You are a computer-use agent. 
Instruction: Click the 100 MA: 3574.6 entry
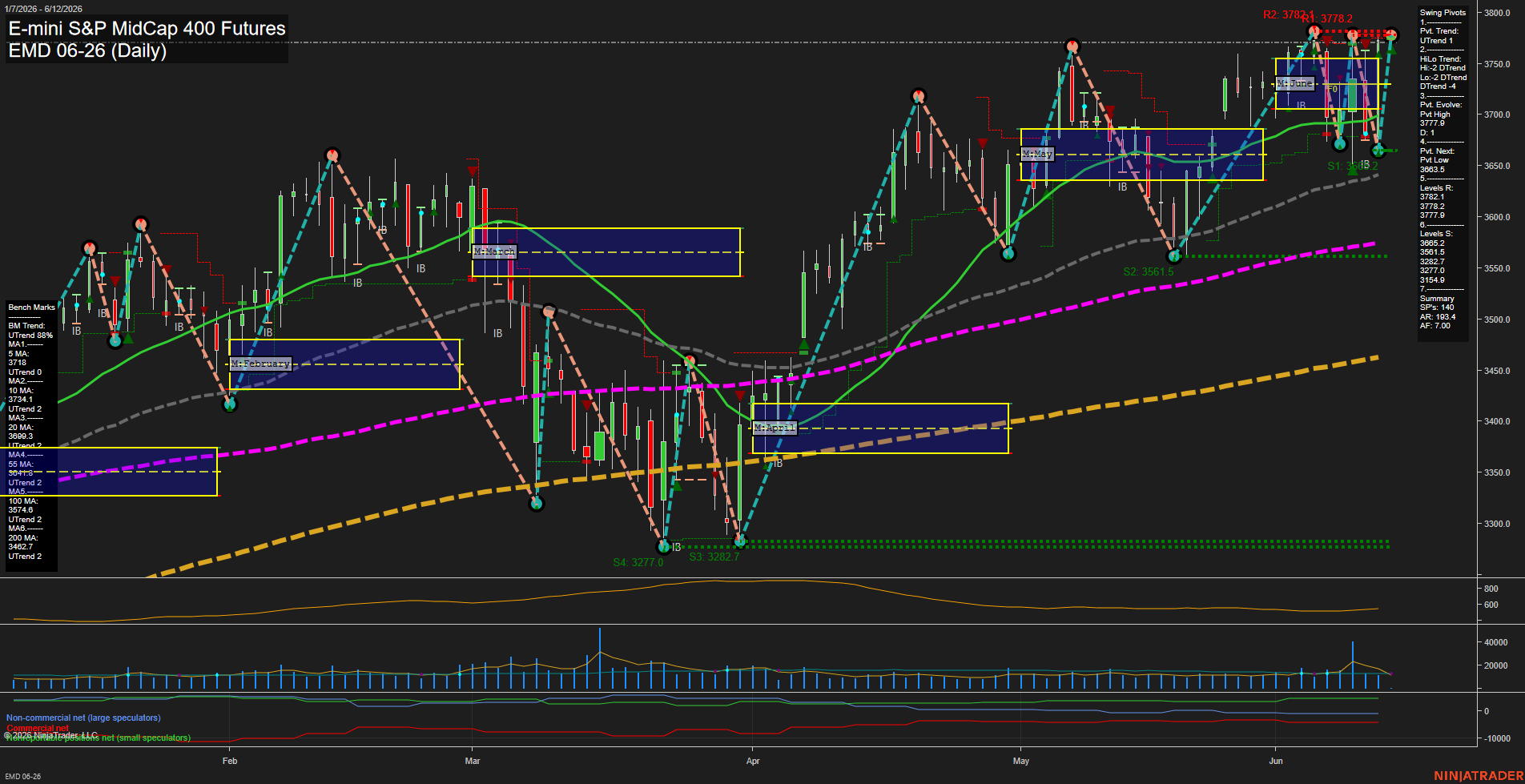tap(23, 505)
